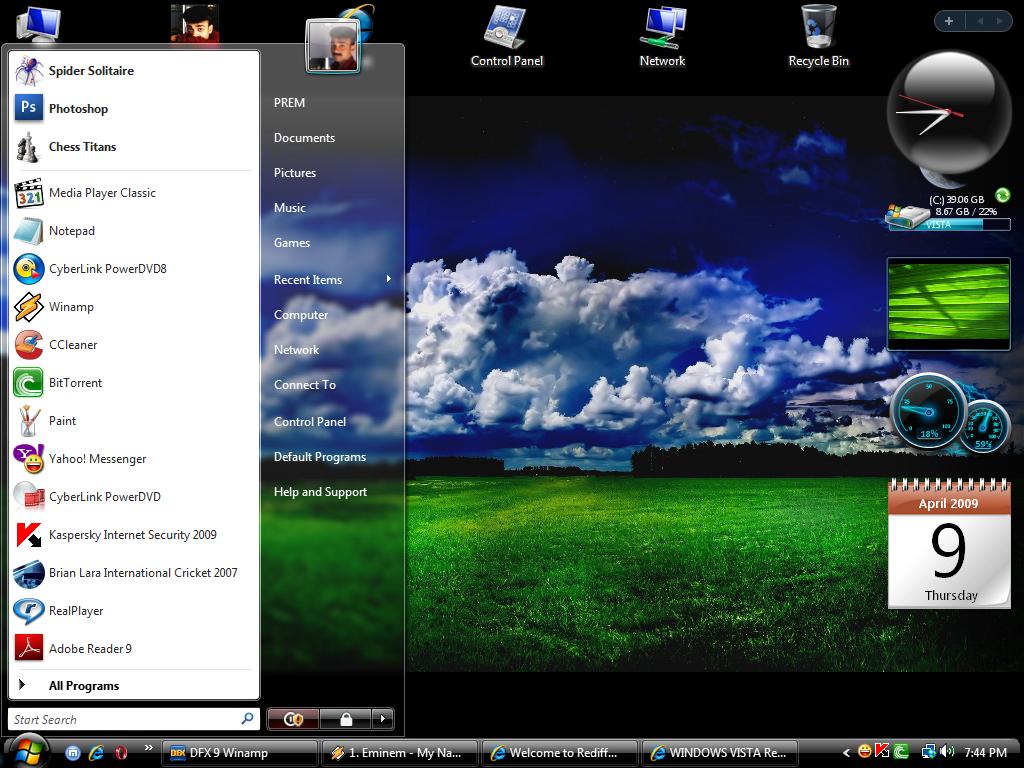The image size is (1024, 768).
Task: Launch Paint
Action: 134,421
